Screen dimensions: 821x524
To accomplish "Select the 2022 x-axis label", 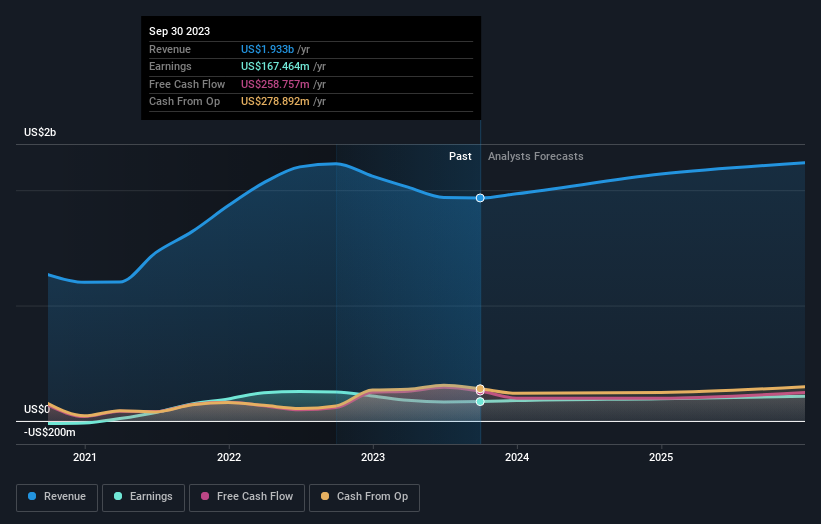I will 229,457.
